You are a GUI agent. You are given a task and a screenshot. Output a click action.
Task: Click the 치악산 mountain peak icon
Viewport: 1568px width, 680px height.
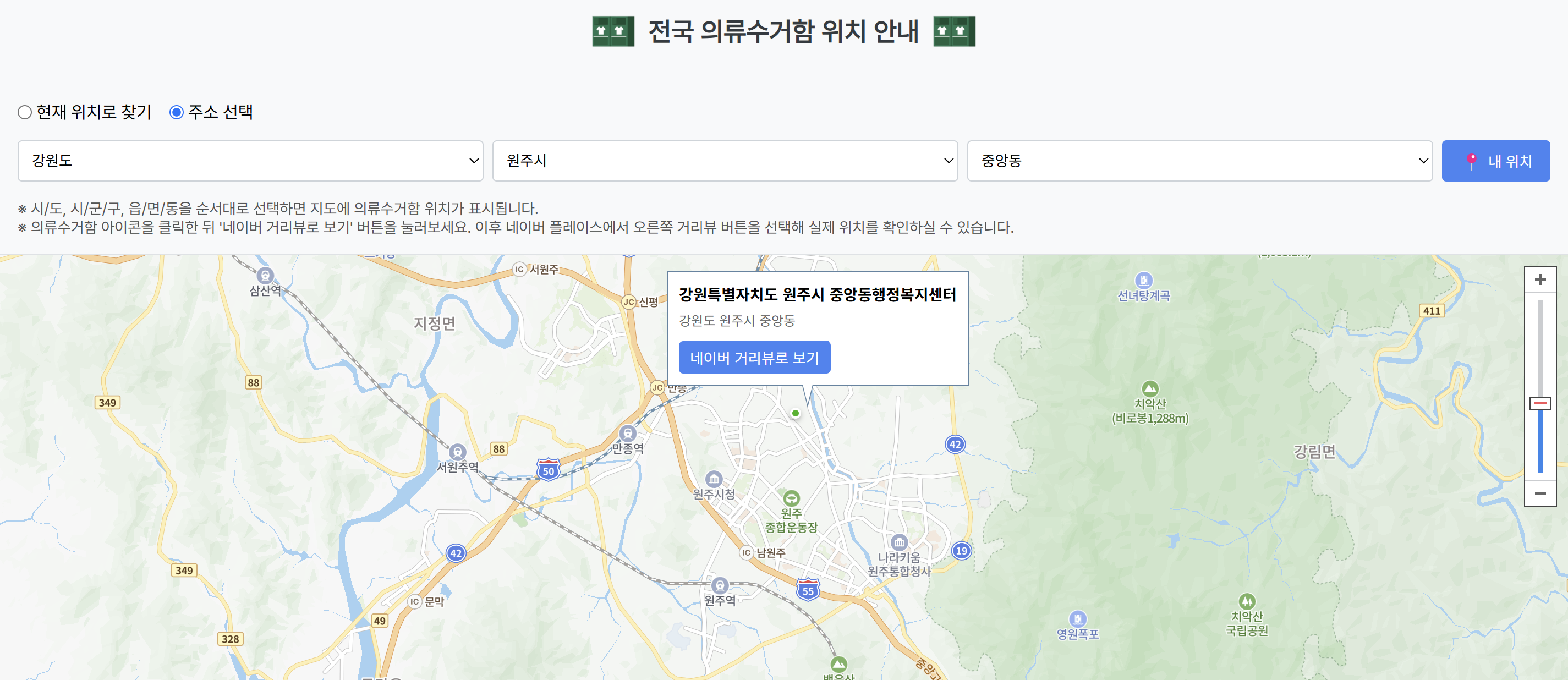tap(1149, 388)
